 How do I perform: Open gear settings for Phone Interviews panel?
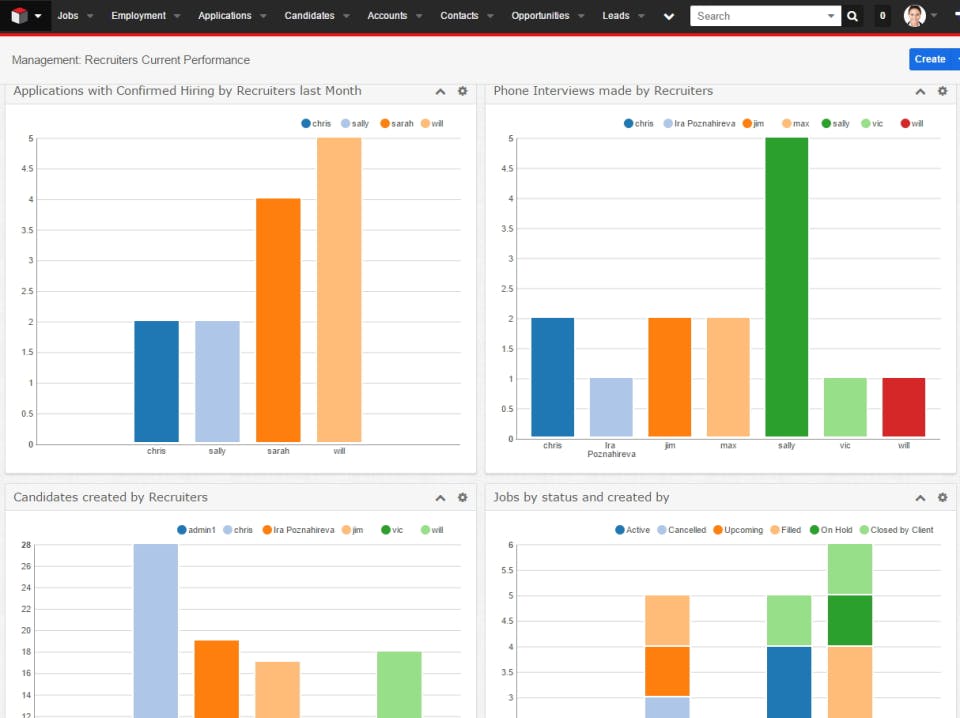click(x=943, y=91)
